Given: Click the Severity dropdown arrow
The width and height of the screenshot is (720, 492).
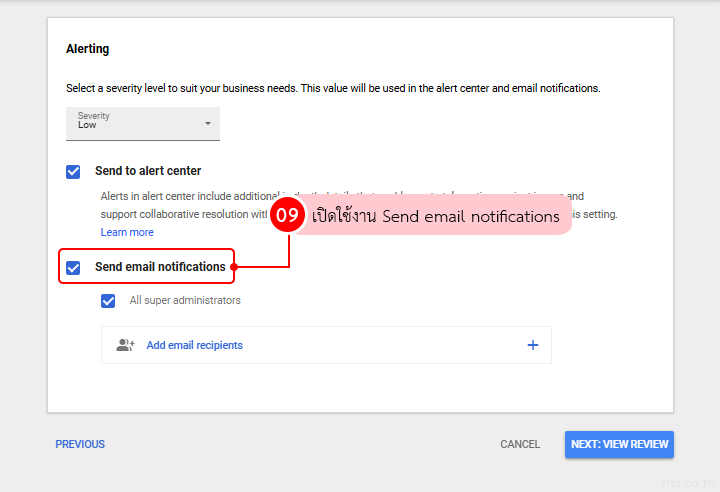Looking at the screenshot, I should [208, 124].
